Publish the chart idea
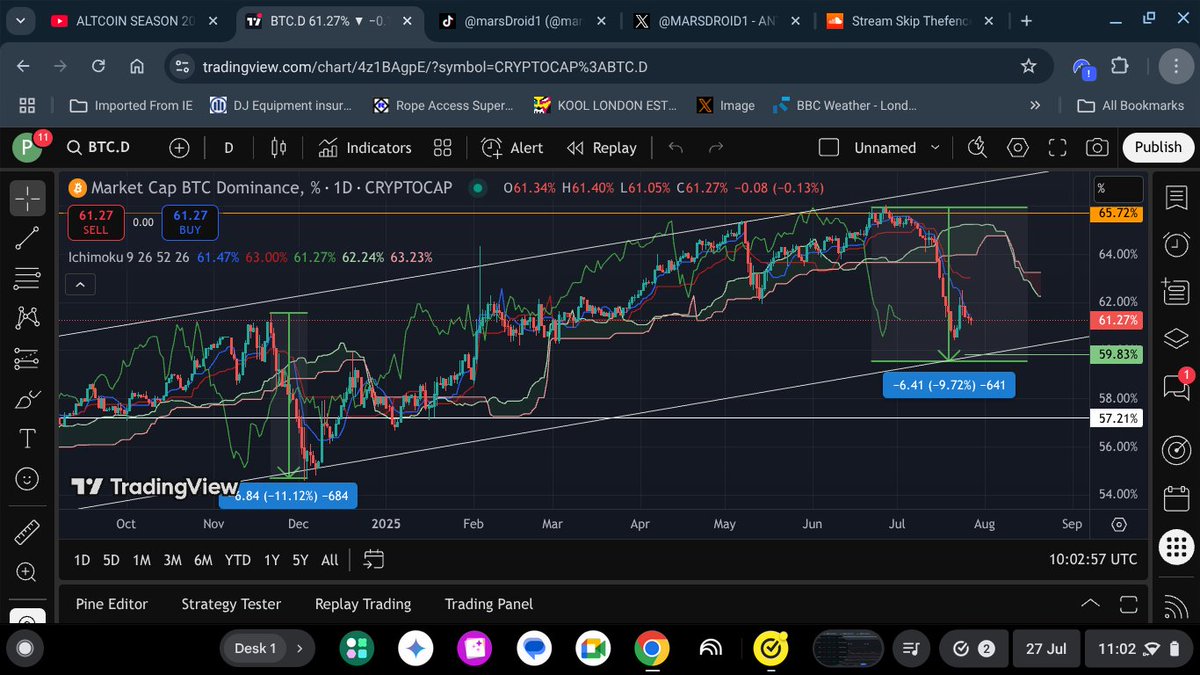Viewport: 1200px width, 675px height. coord(1158,147)
